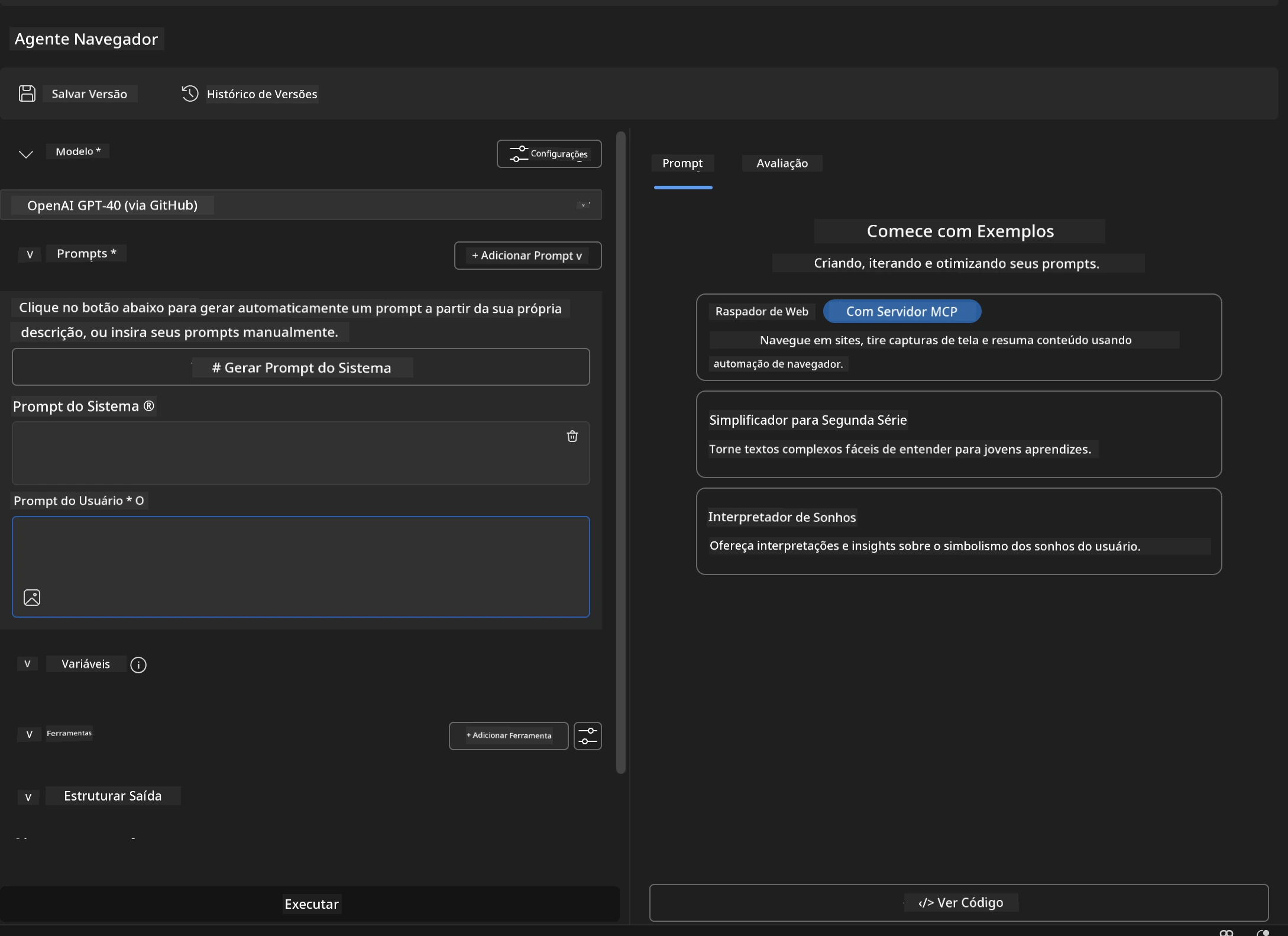Expand the Ferramentas section
Screen dimensions: 1288x936
point(29,734)
